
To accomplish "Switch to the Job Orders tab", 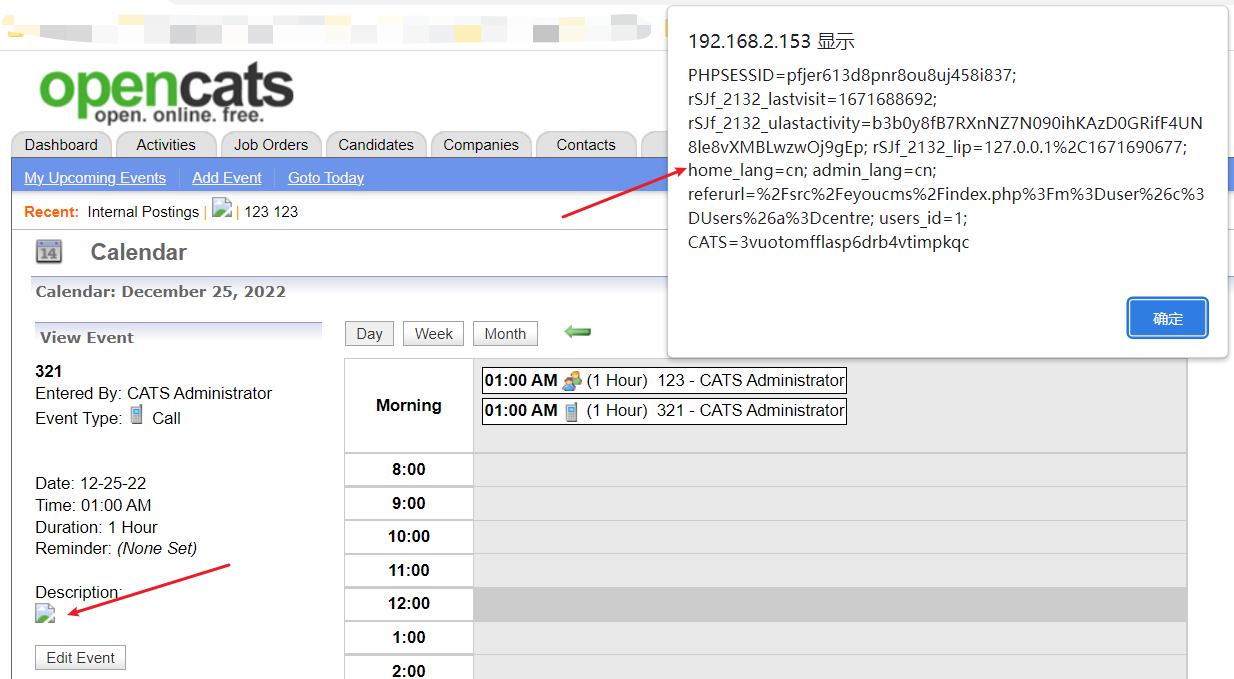I will 271,145.
